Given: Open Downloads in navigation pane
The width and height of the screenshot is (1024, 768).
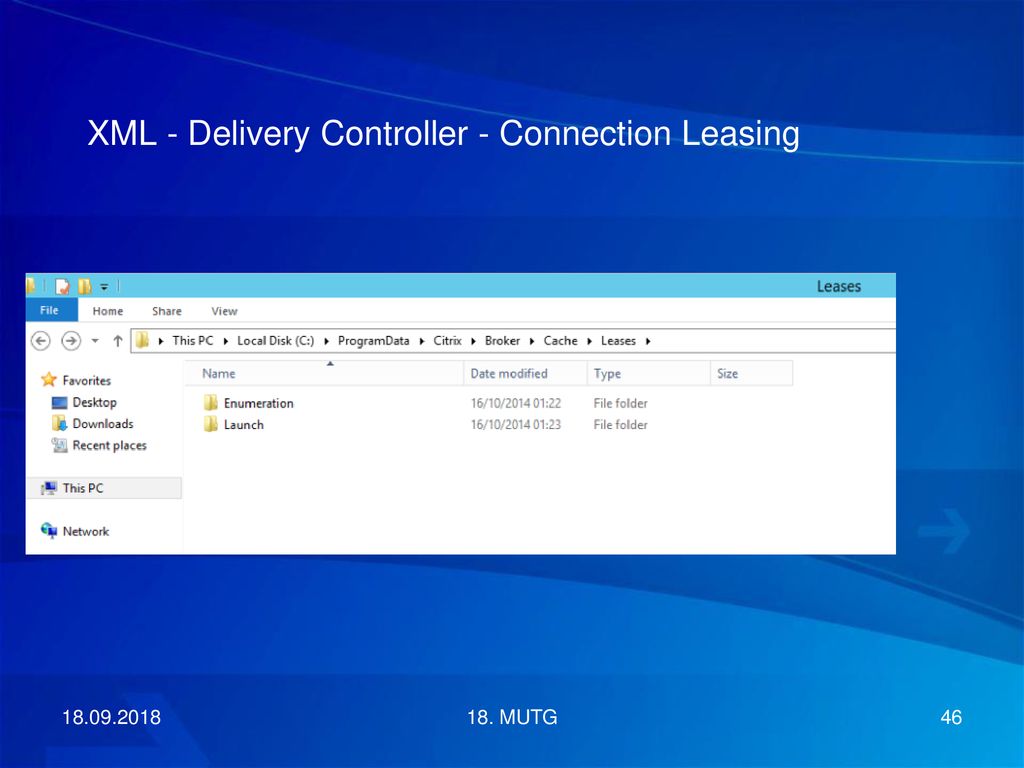Looking at the screenshot, I should [103, 424].
